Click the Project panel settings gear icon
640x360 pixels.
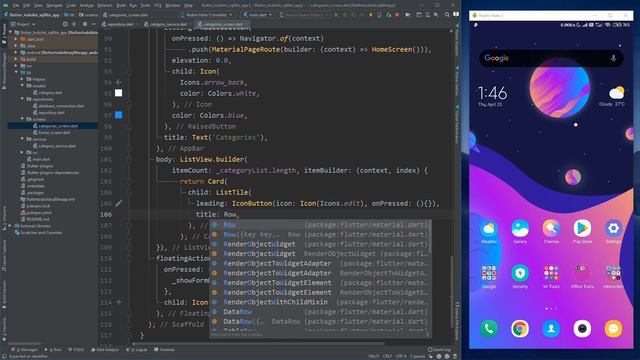click(84, 24)
